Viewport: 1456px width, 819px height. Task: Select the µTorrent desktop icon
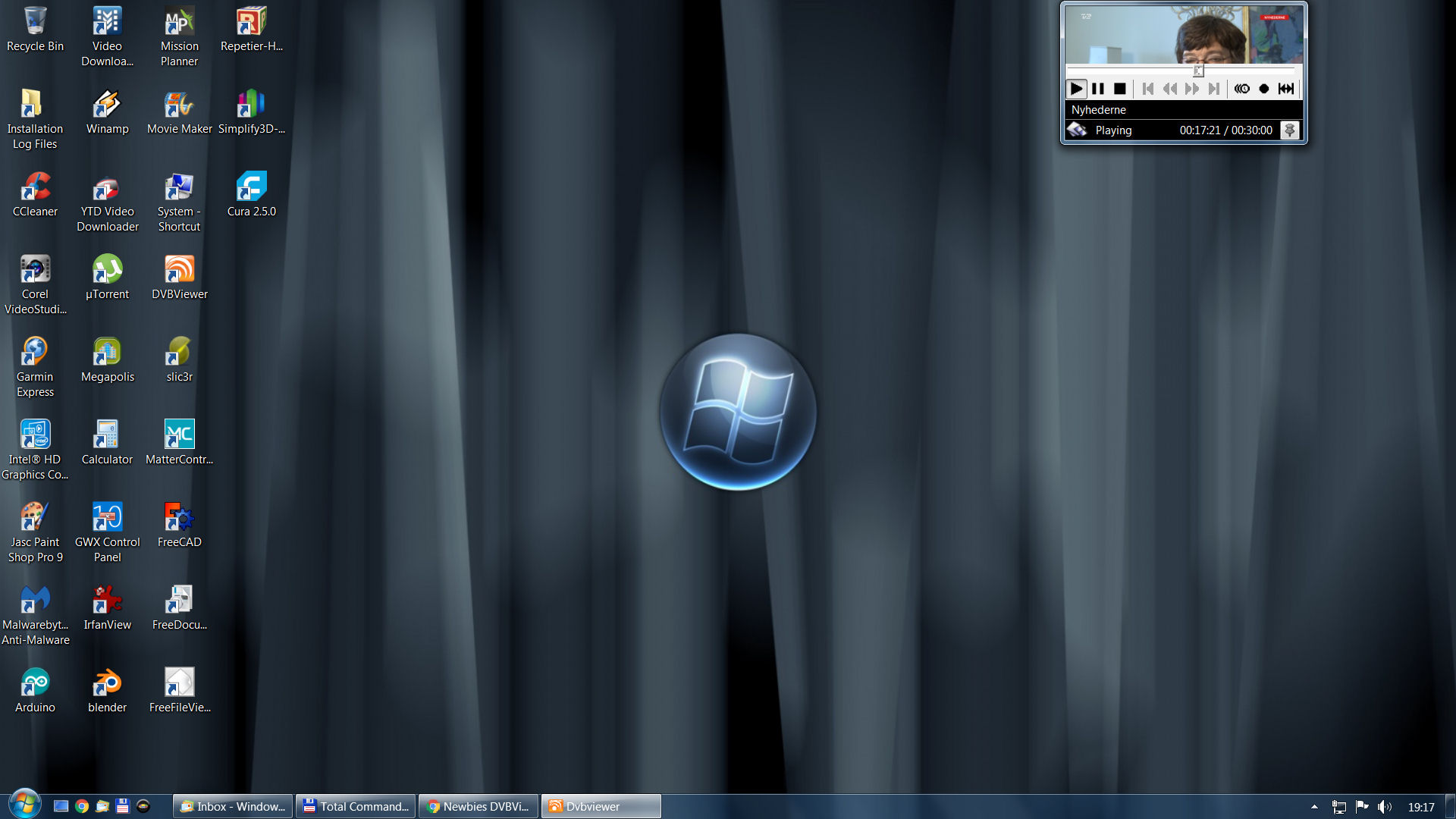click(x=107, y=276)
